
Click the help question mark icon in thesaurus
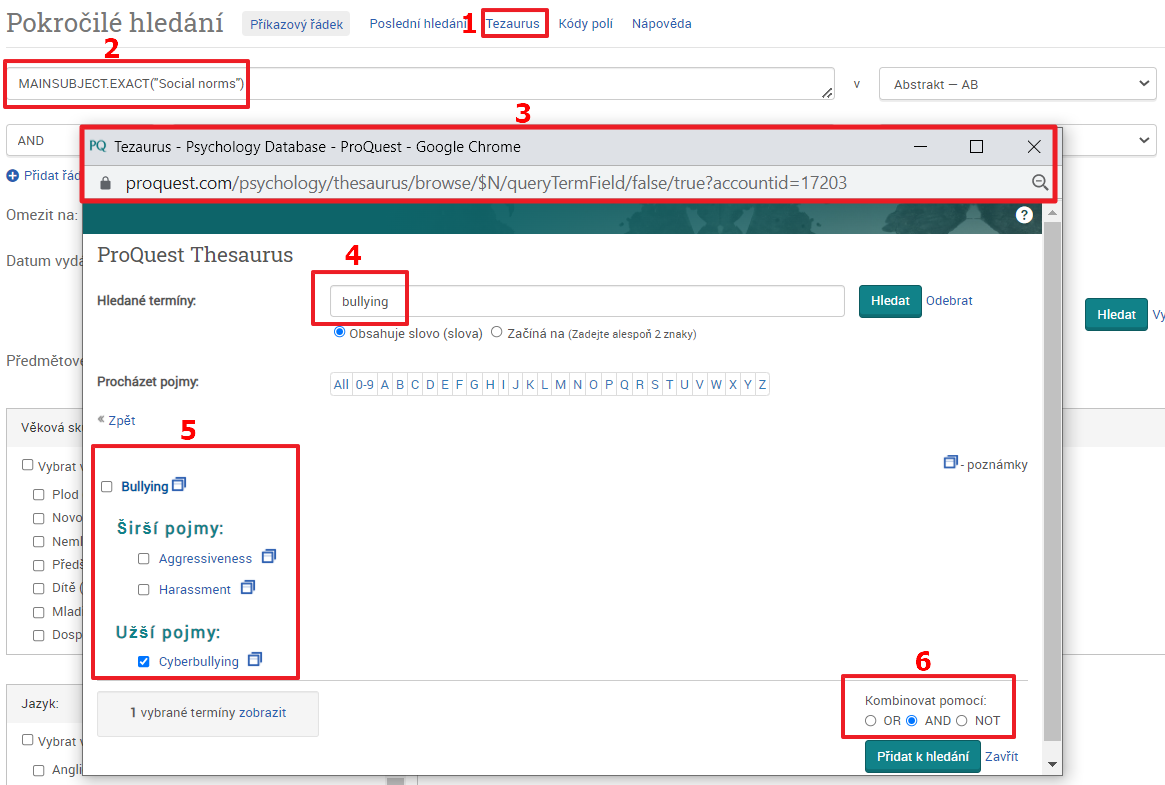1025,215
